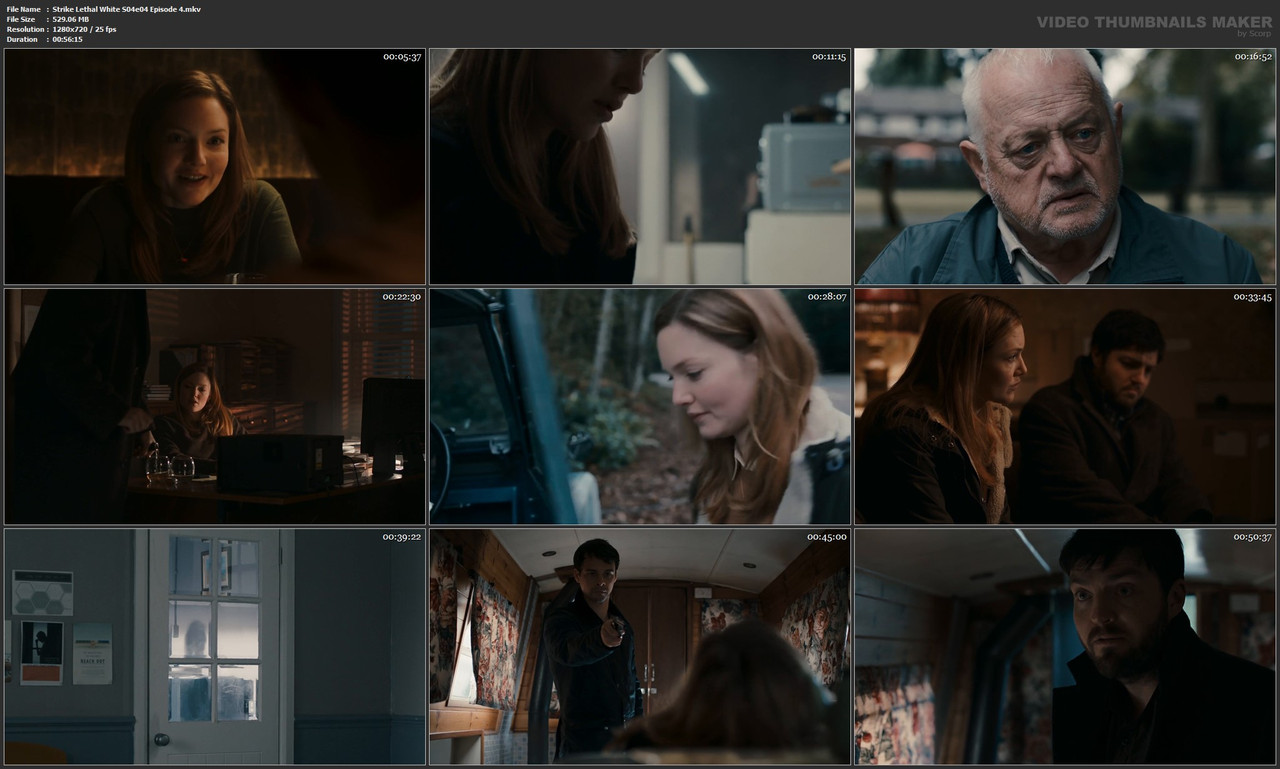Open the thumbnail at timestamp 00:05:37

213,165
